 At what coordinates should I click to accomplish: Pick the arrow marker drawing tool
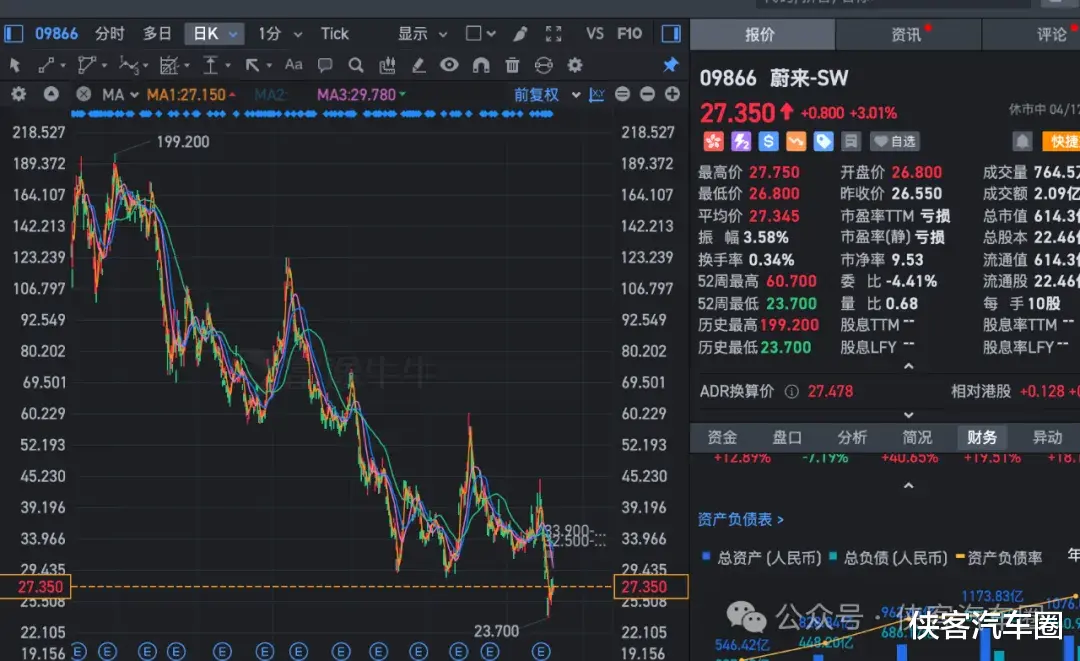[252, 65]
